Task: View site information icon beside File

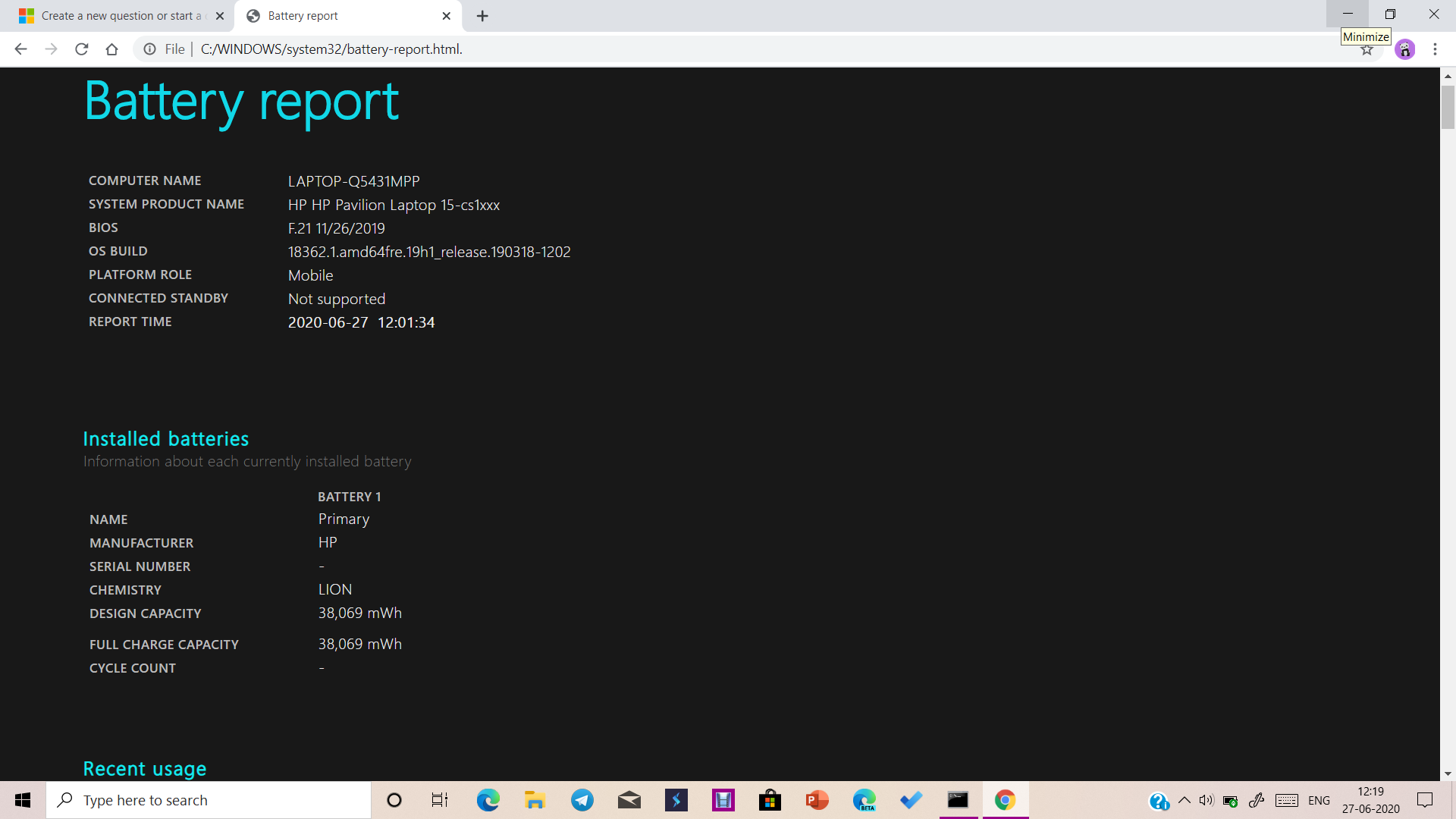Action: pos(150,49)
